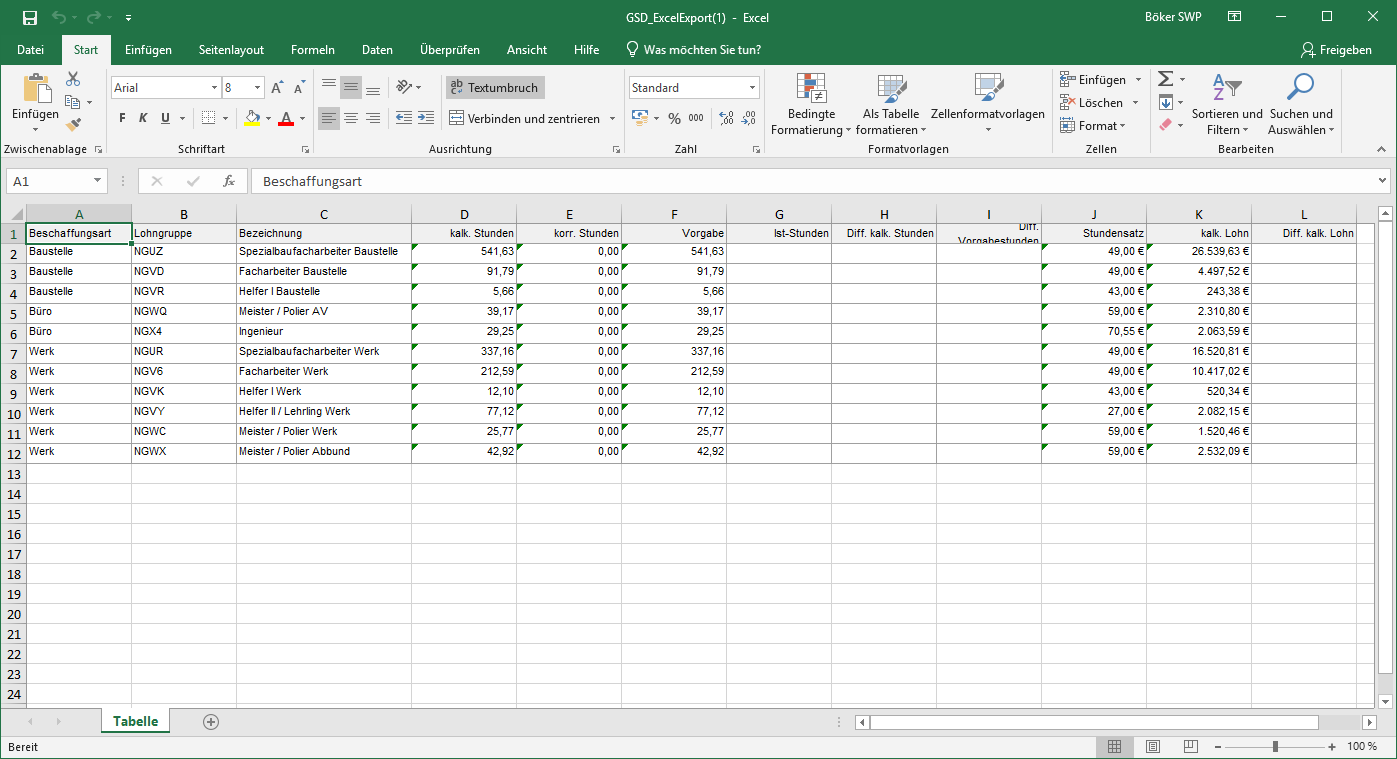Viewport: 1397px width, 759px height.
Task: Apply the borders icon in Schriftart
Action: [208, 118]
